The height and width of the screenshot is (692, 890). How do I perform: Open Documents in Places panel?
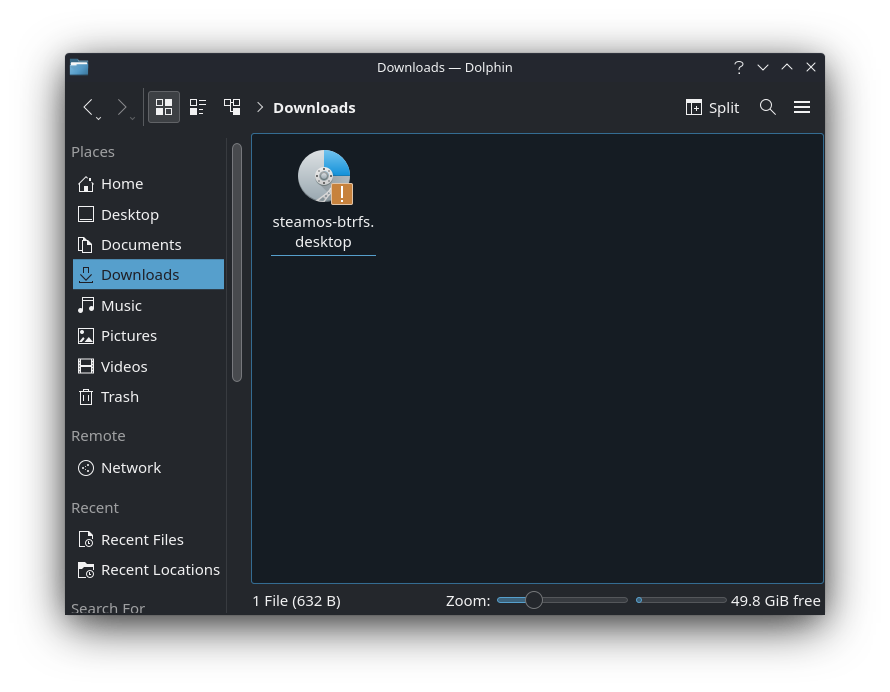pos(149,245)
